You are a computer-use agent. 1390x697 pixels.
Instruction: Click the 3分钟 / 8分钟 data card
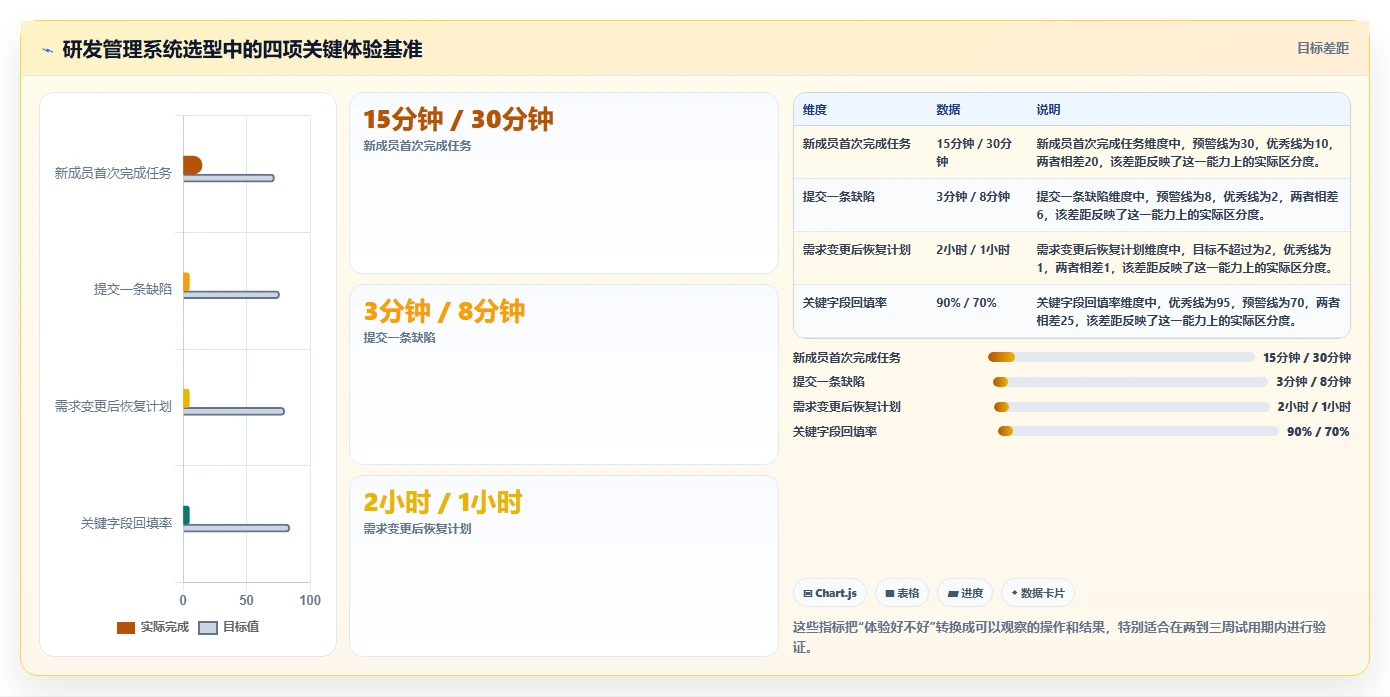tap(564, 374)
